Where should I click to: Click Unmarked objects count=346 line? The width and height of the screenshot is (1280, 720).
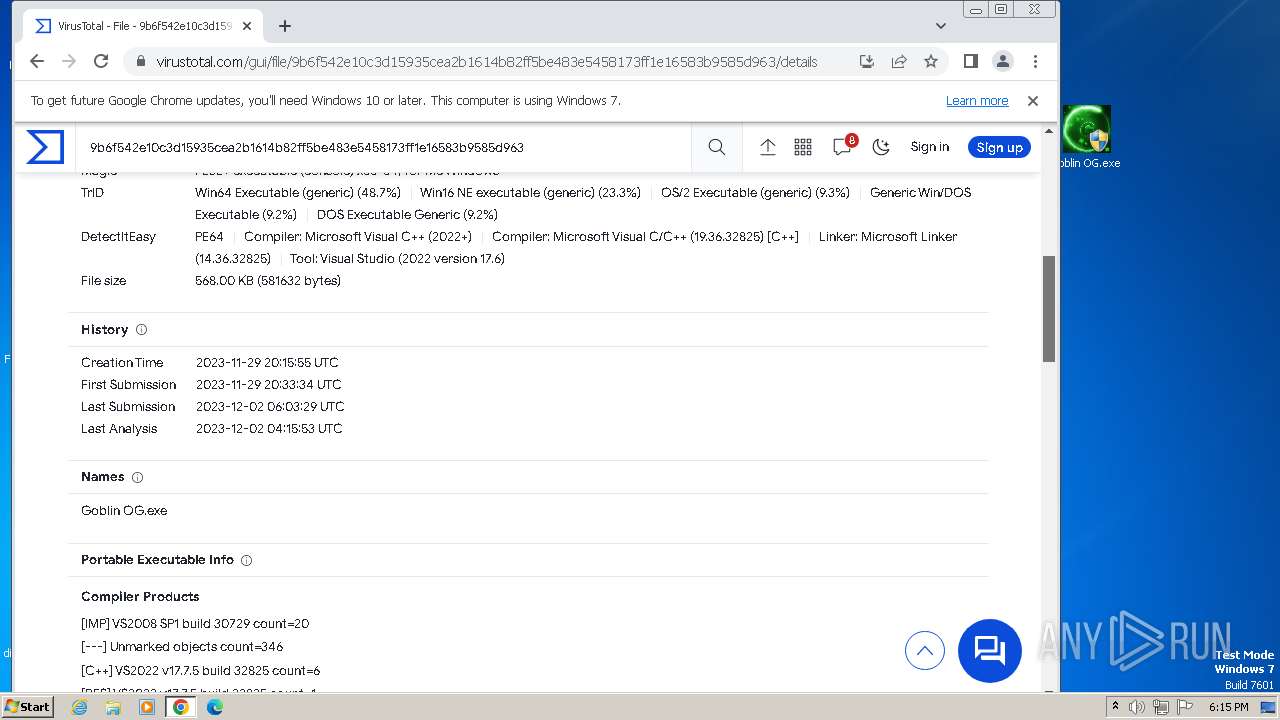pyautogui.click(x=182, y=647)
